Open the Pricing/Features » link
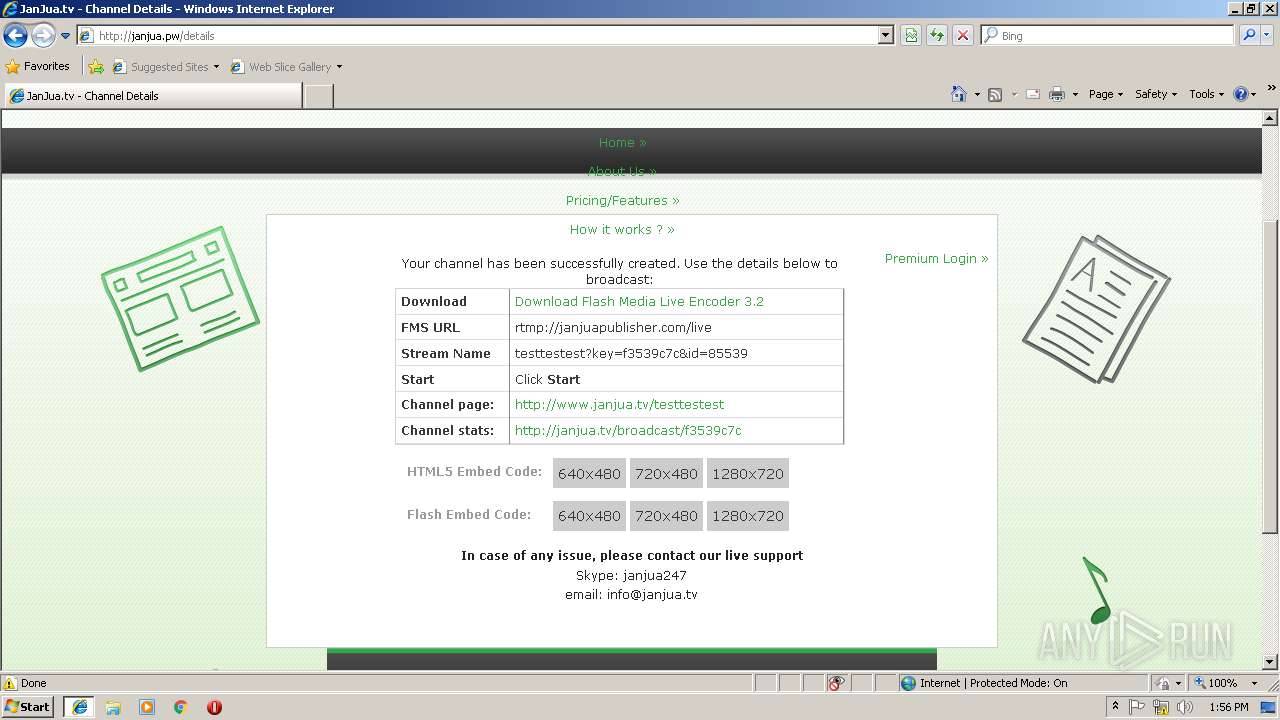 (622, 200)
